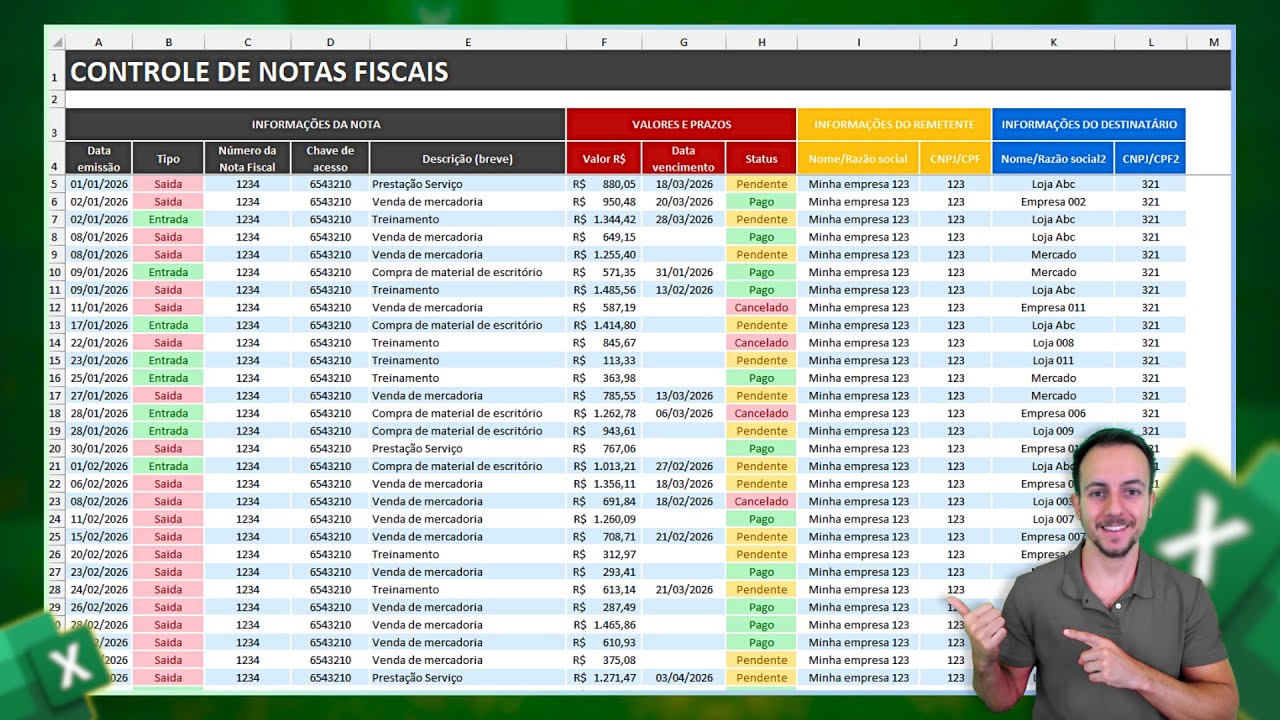Click the due date cell 28/03/2026
The height and width of the screenshot is (720, 1280).
coord(684,219)
